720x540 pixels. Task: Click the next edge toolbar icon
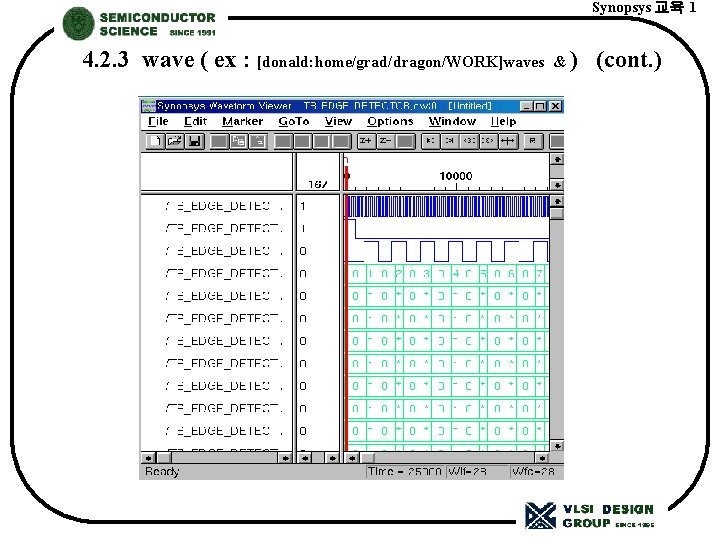pos(488,141)
